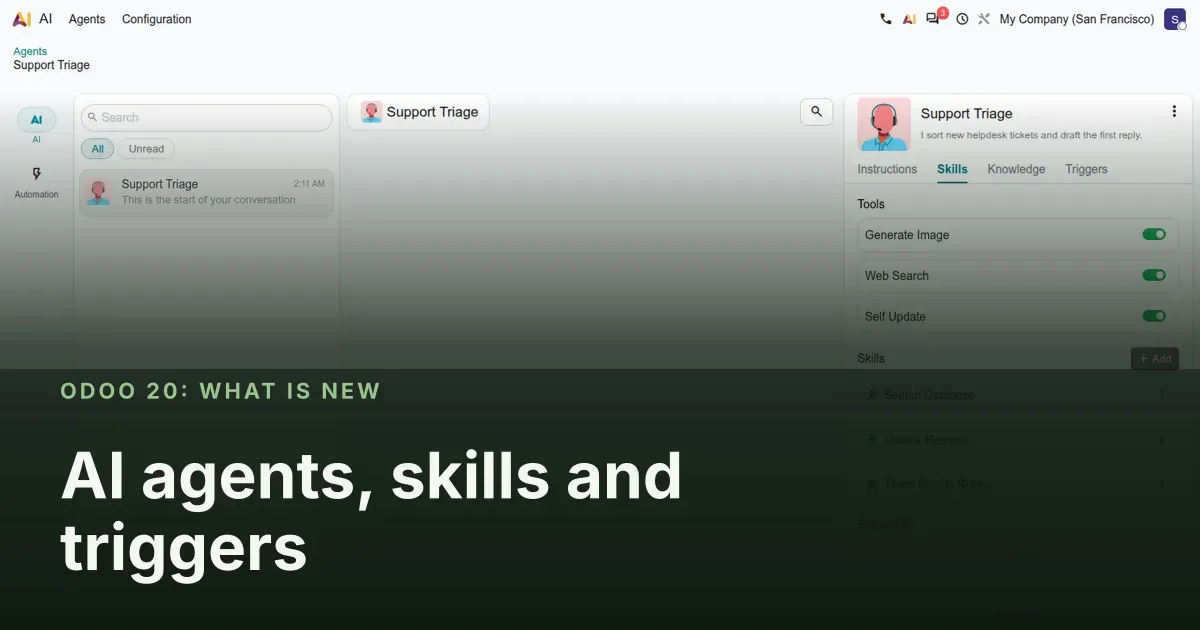The height and width of the screenshot is (630, 1200).
Task: Click the Add skill button
Action: click(1155, 358)
